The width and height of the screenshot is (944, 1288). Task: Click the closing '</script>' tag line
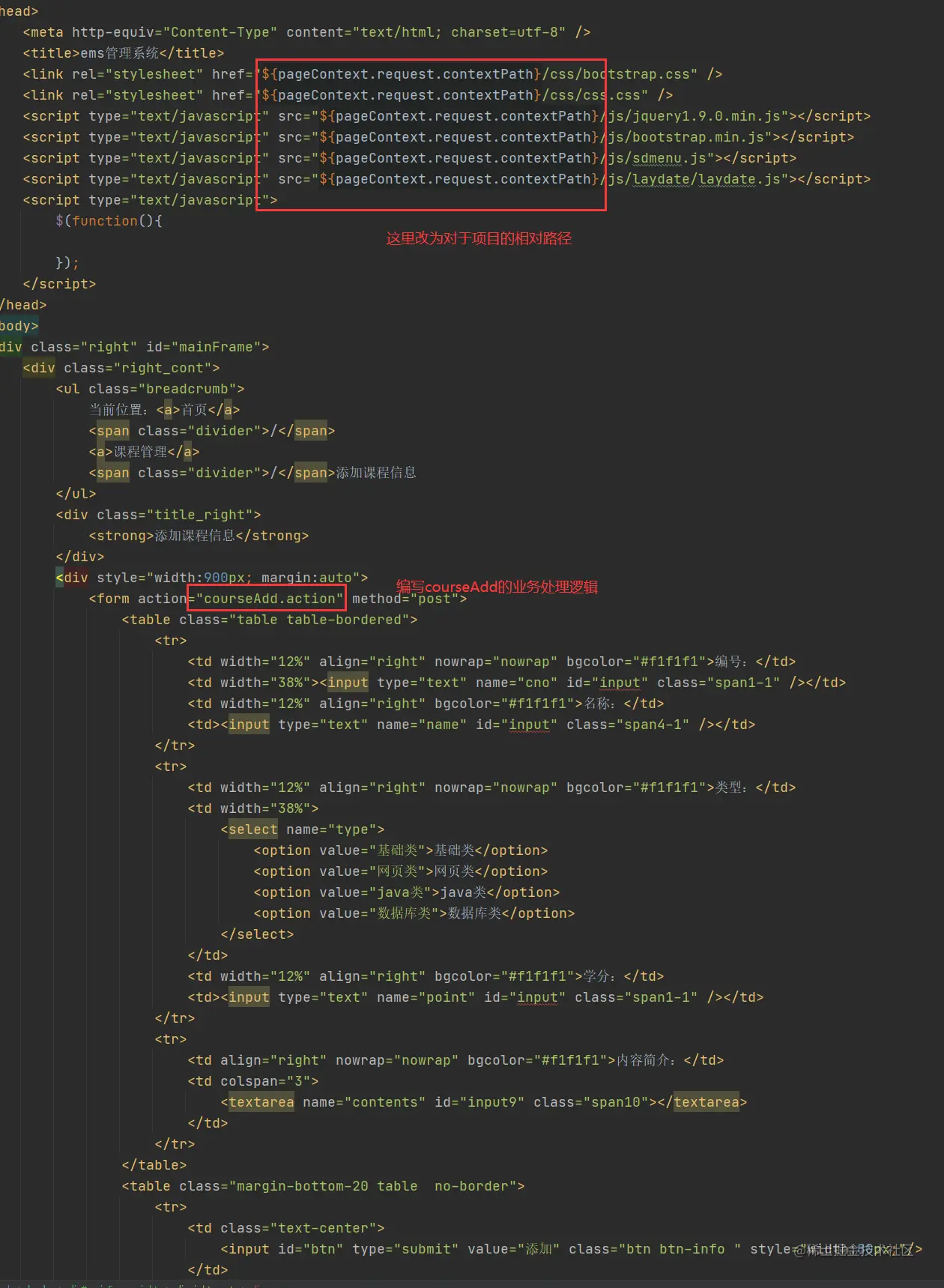pyautogui.click(x=59, y=284)
